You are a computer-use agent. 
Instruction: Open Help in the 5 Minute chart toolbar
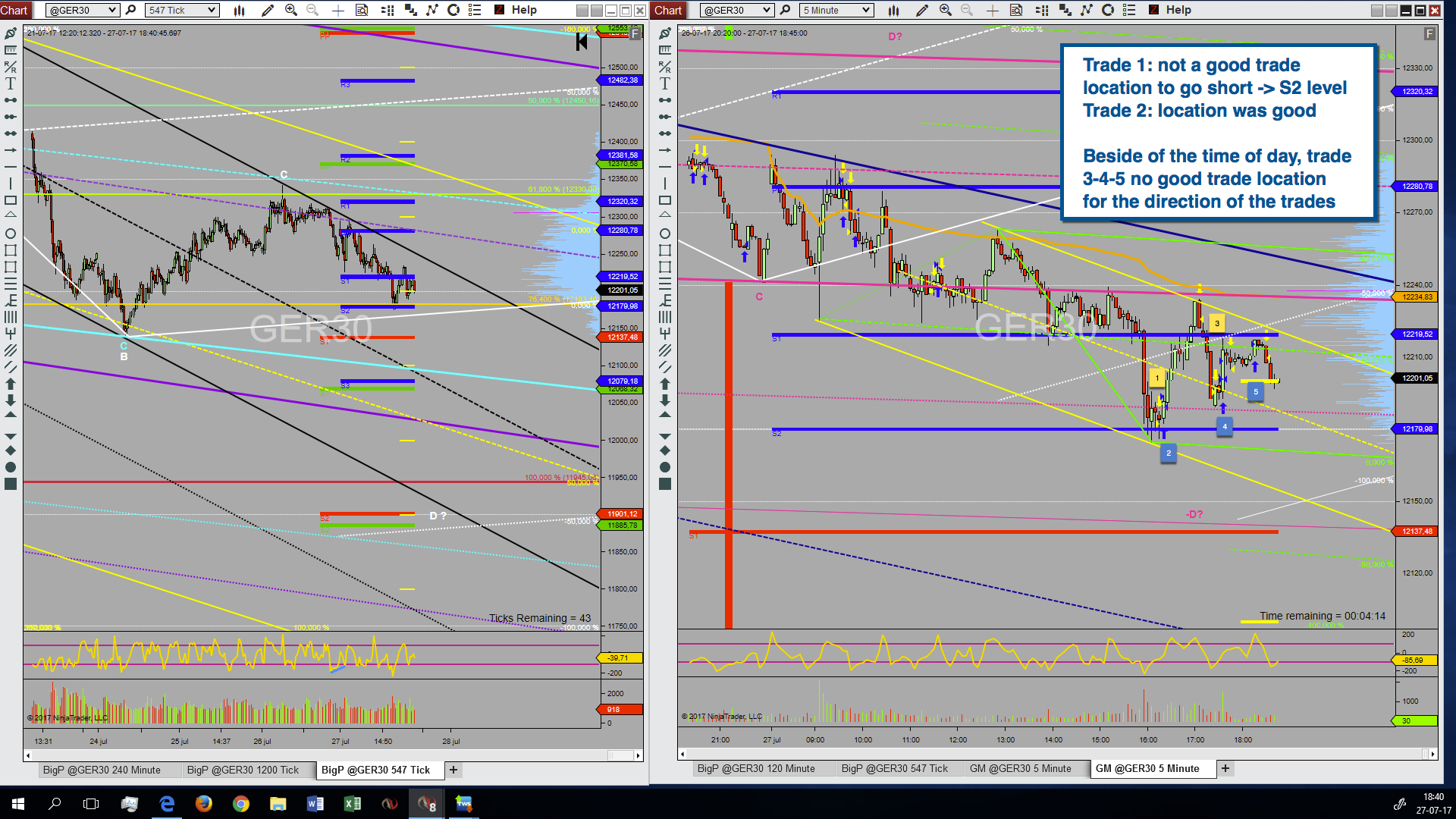pos(1178,10)
